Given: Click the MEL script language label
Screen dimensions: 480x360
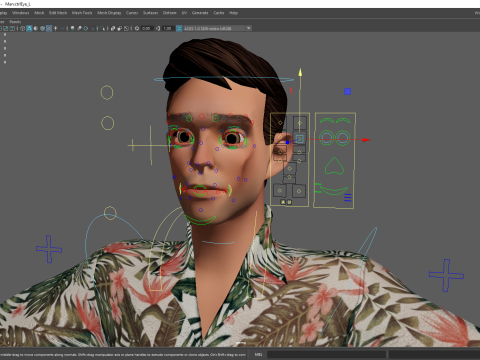Looking at the screenshot, I should coord(258,354).
